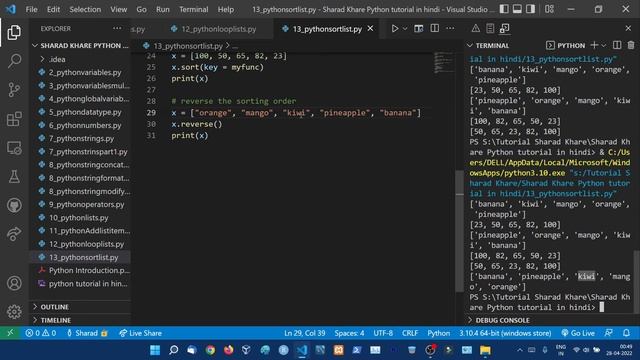Change CRLF end of line sequence
The height and width of the screenshot is (360, 640).
pyautogui.click(x=410, y=333)
